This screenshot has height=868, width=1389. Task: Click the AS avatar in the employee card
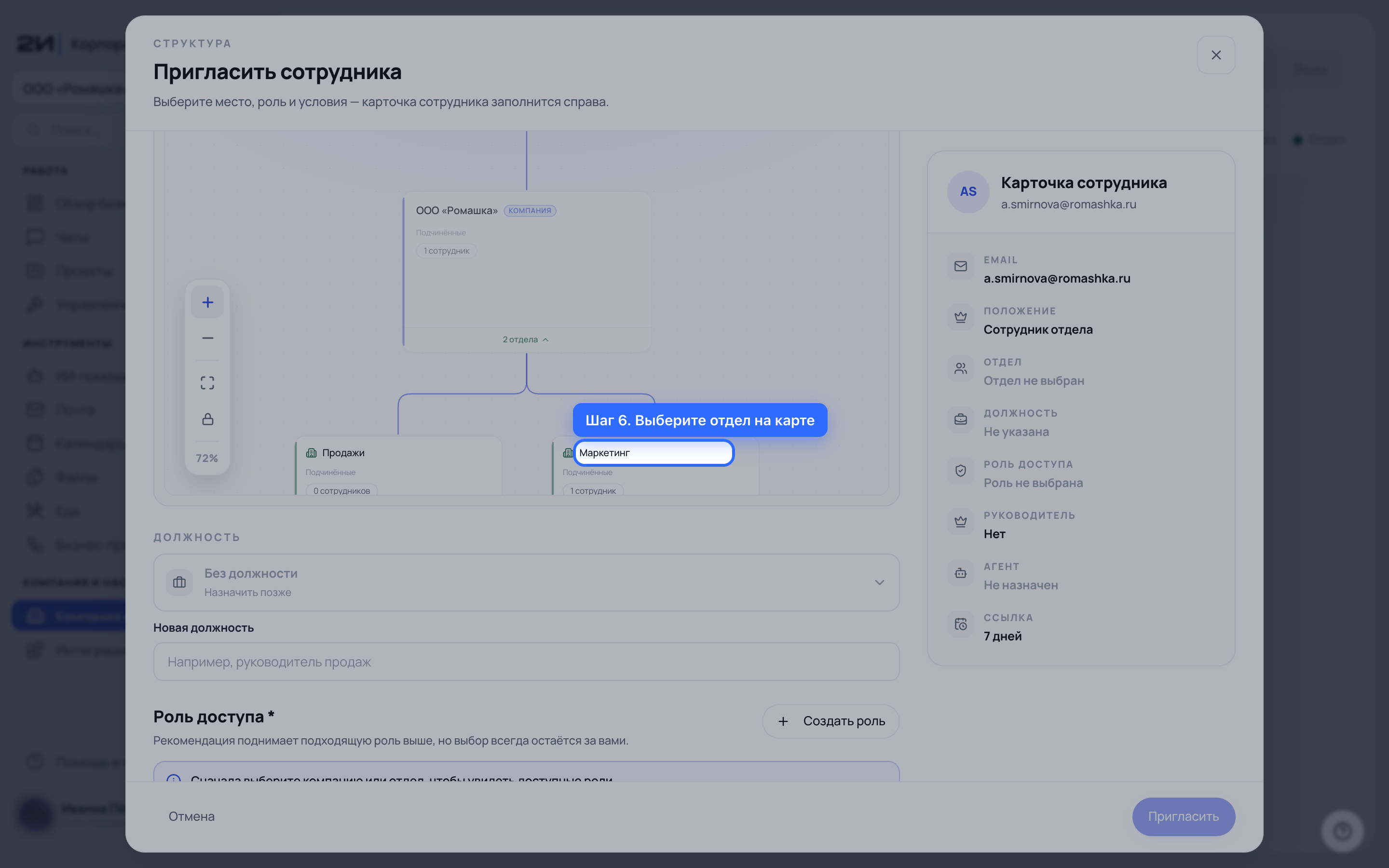(x=967, y=192)
